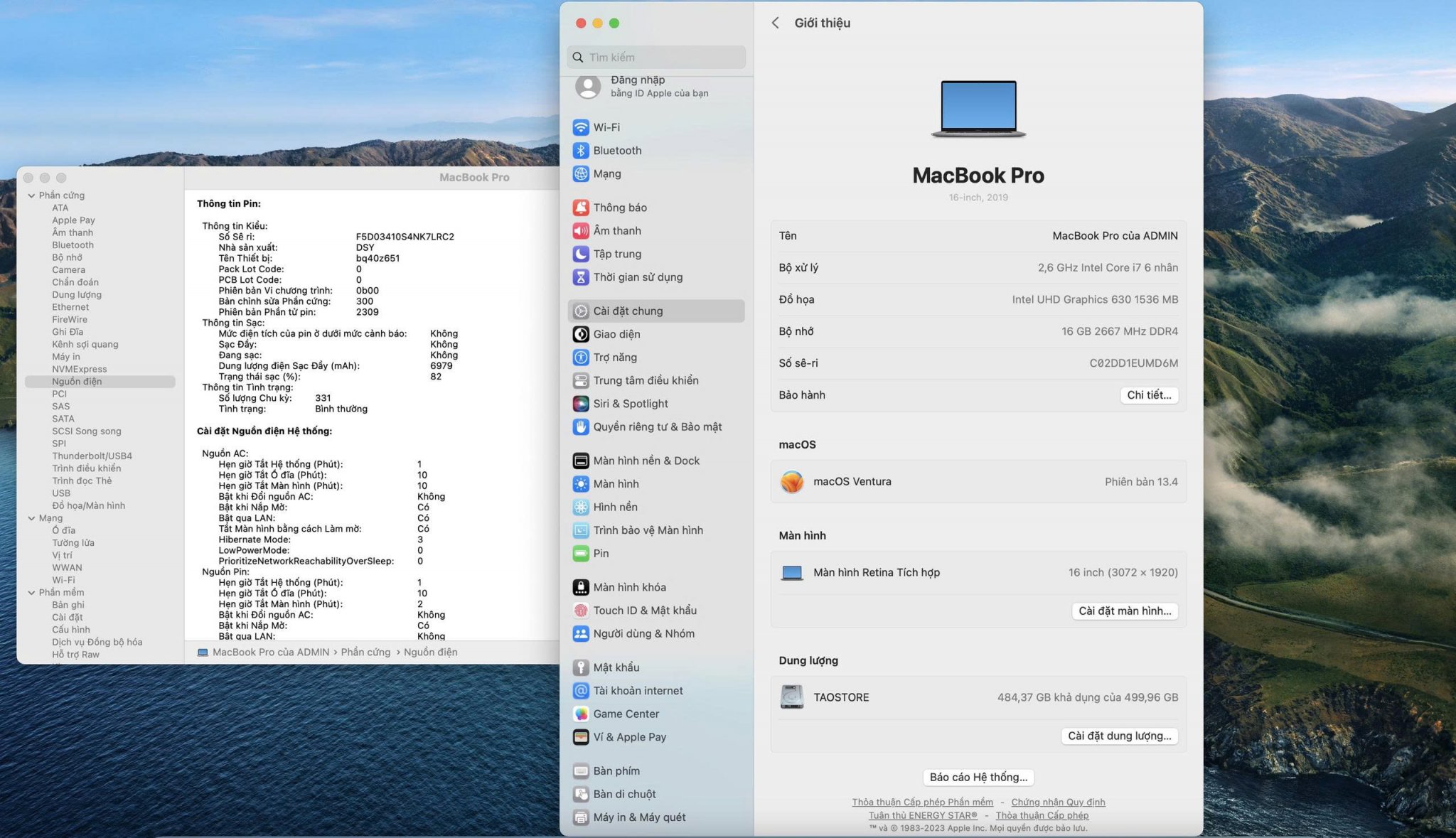Open Wi-Fi settings icon in sidebar

(581, 127)
